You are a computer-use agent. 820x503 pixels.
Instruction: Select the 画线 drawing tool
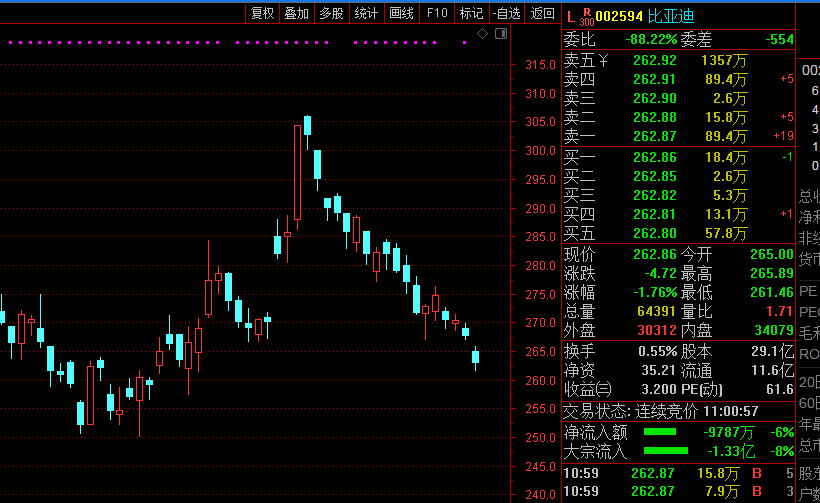[x=402, y=14]
